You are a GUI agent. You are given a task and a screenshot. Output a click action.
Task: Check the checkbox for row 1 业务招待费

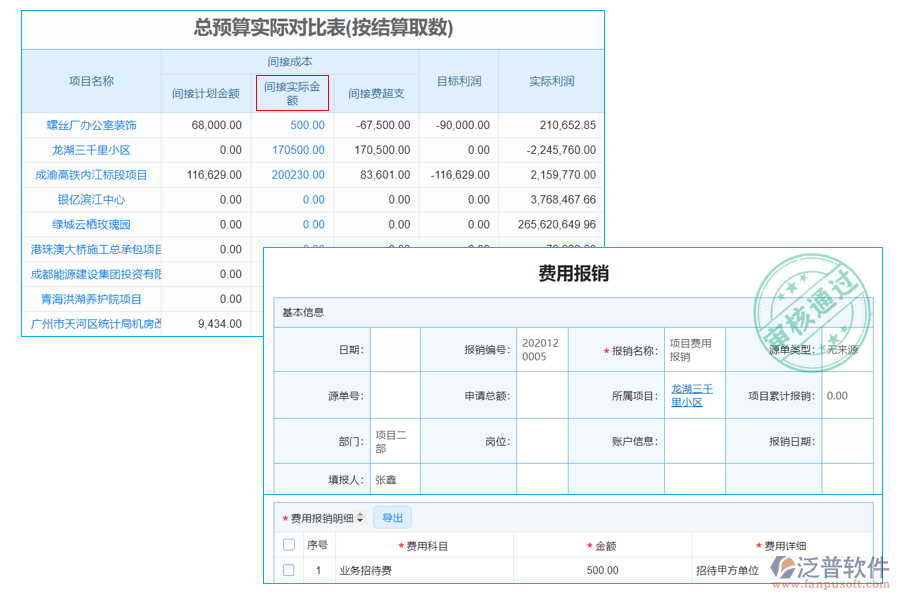(x=288, y=568)
